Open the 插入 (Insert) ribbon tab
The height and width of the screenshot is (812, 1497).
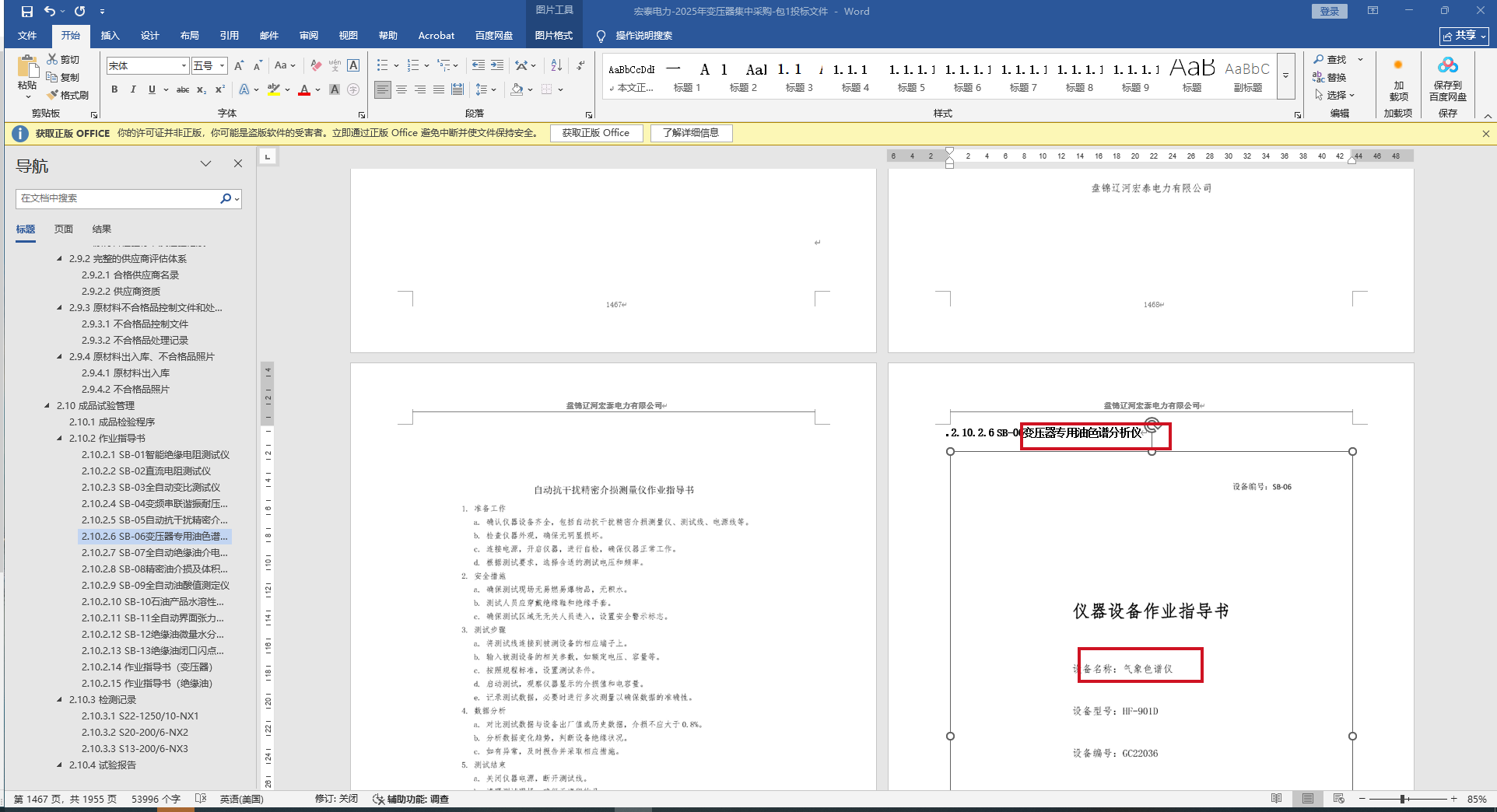pos(110,36)
